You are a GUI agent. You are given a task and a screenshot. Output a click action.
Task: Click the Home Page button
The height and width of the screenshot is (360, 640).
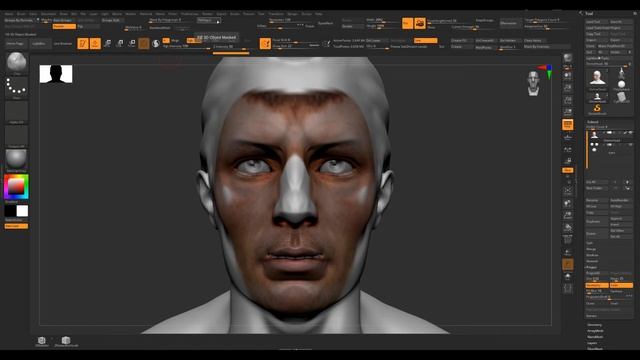[15, 43]
